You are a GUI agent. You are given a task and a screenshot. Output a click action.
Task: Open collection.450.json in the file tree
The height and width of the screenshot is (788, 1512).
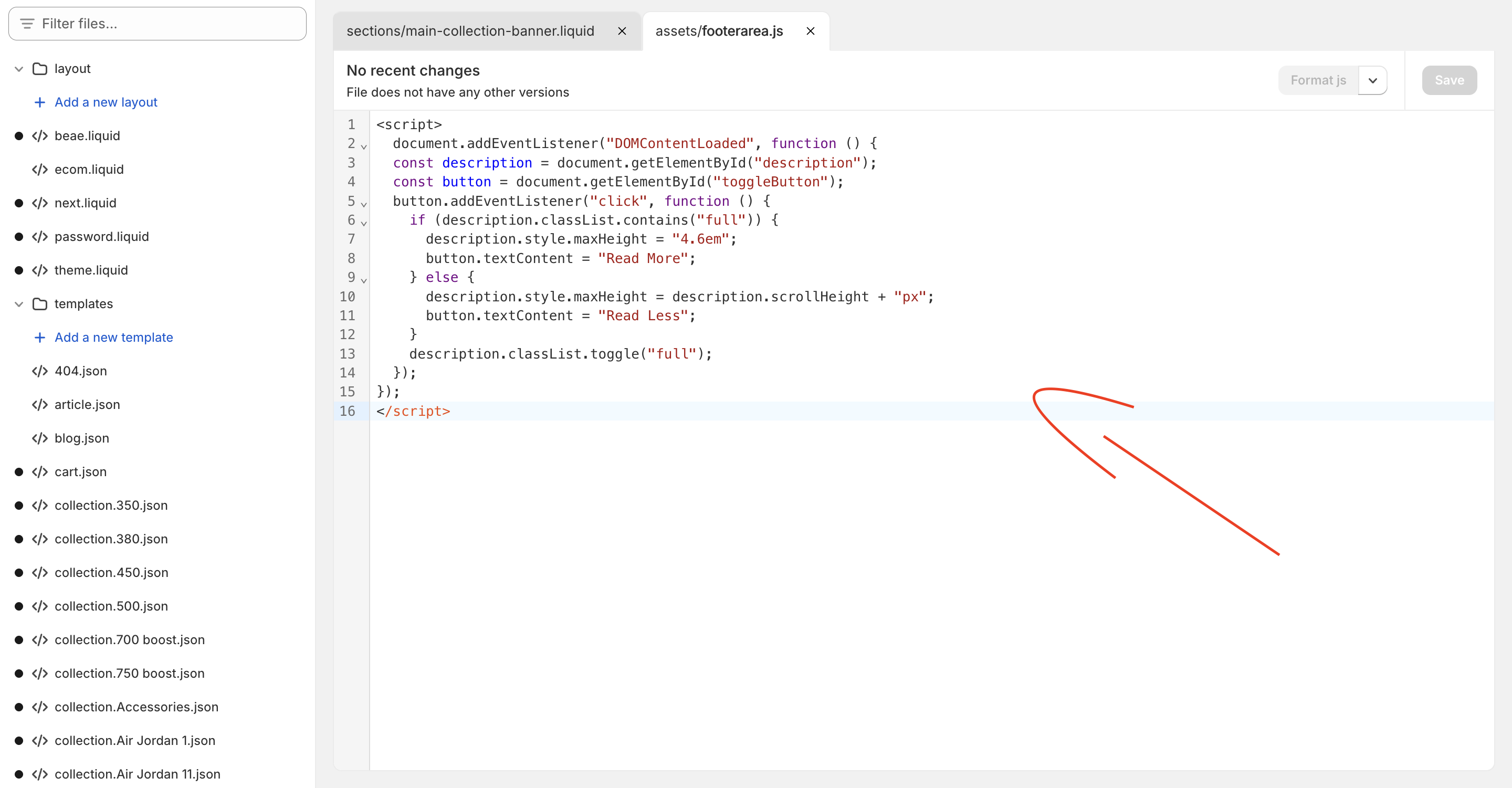pos(111,573)
